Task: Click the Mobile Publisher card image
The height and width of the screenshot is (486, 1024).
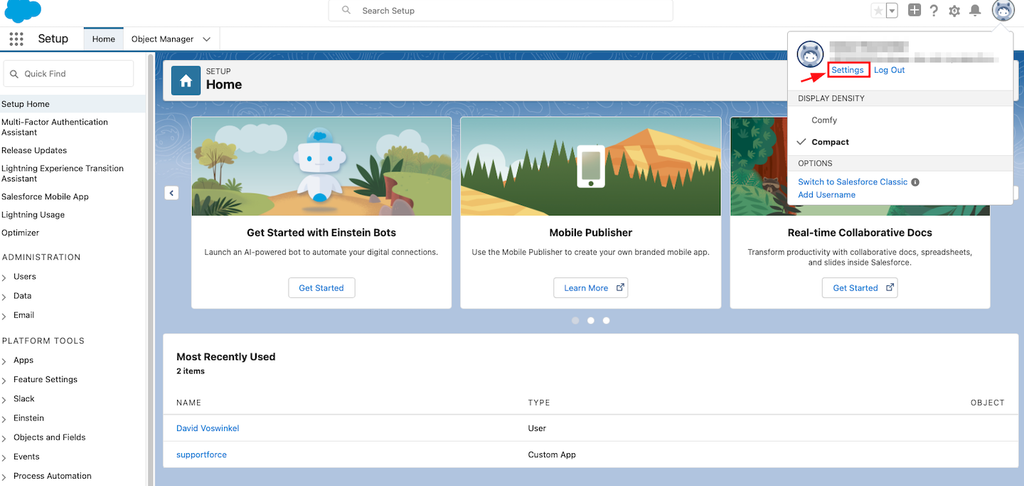Action: (590, 167)
